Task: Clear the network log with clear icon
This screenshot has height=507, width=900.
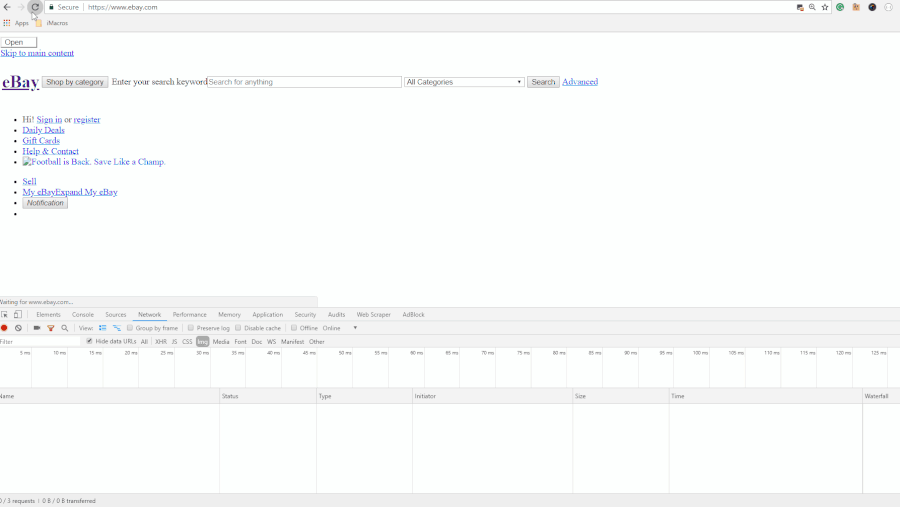Action: coord(18,328)
